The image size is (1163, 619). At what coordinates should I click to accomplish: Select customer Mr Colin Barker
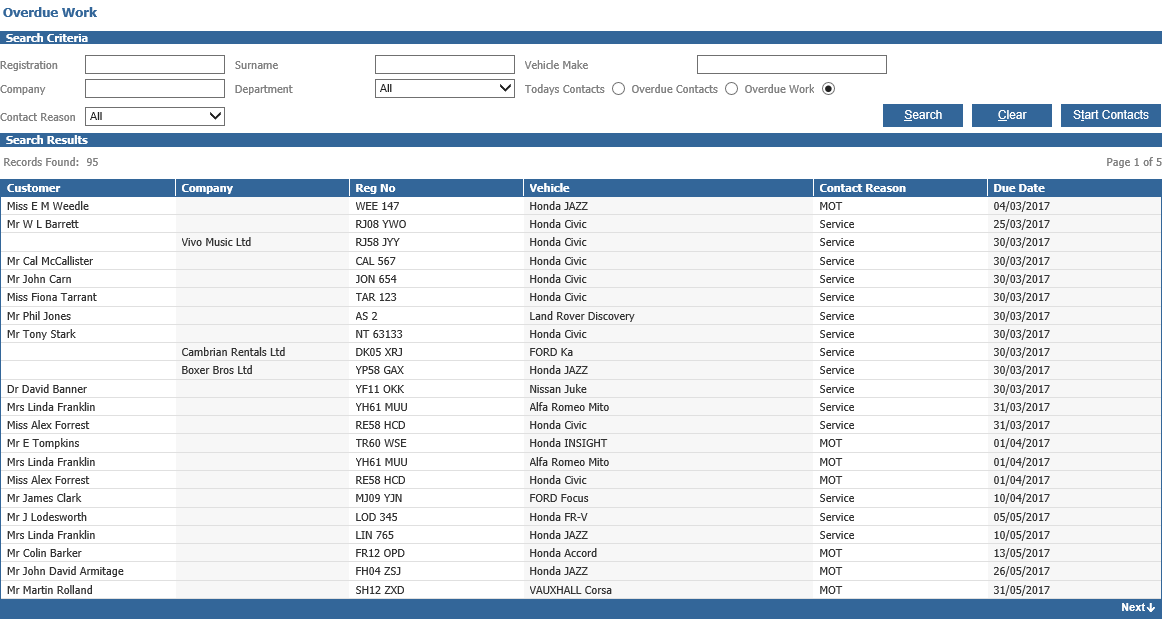[44, 553]
